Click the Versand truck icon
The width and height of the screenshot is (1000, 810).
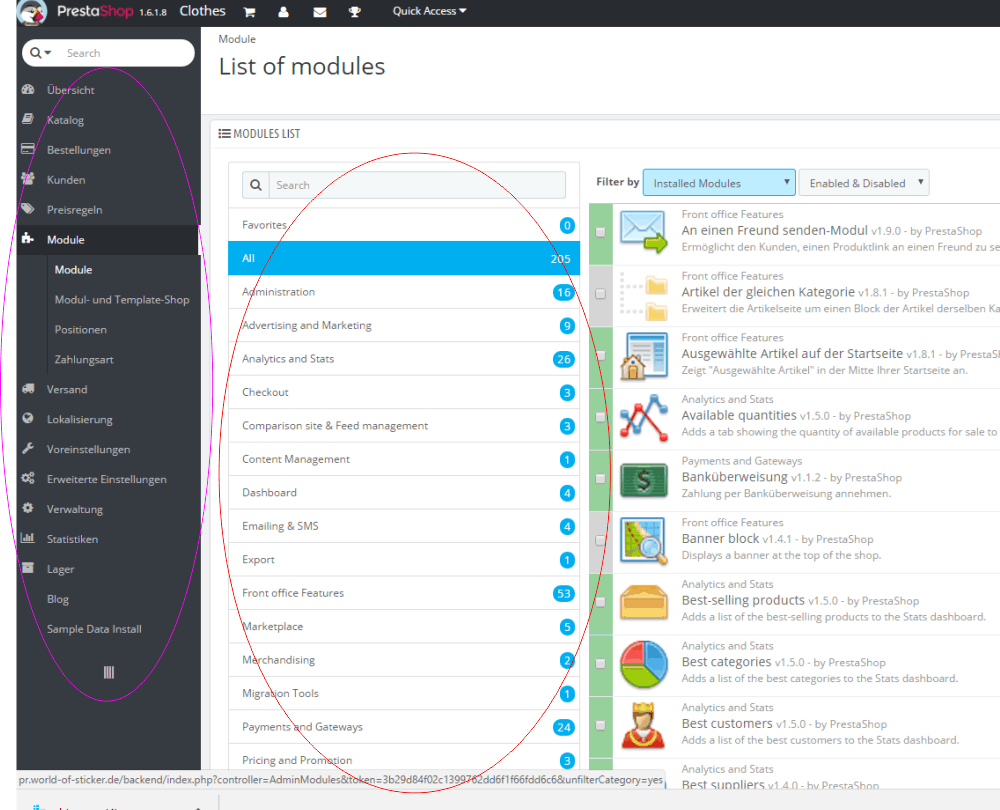pyautogui.click(x=28, y=389)
